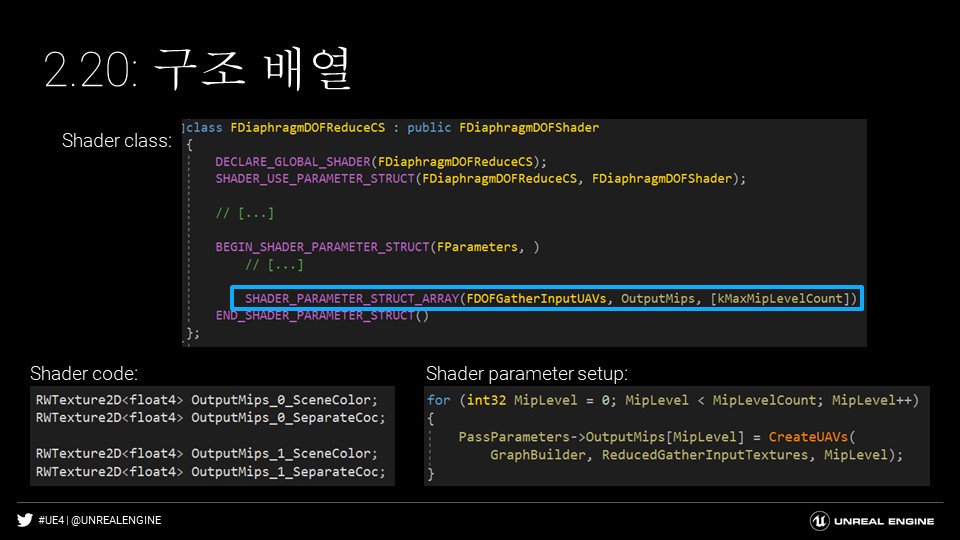The image size is (960, 540).
Task: Click the SHADER_USE_PARAMETER_STRUCT line
Action: click(480, 179)
